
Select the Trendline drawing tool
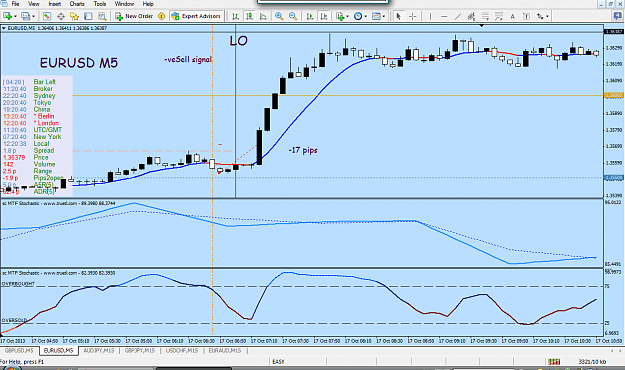coord(458,16)
